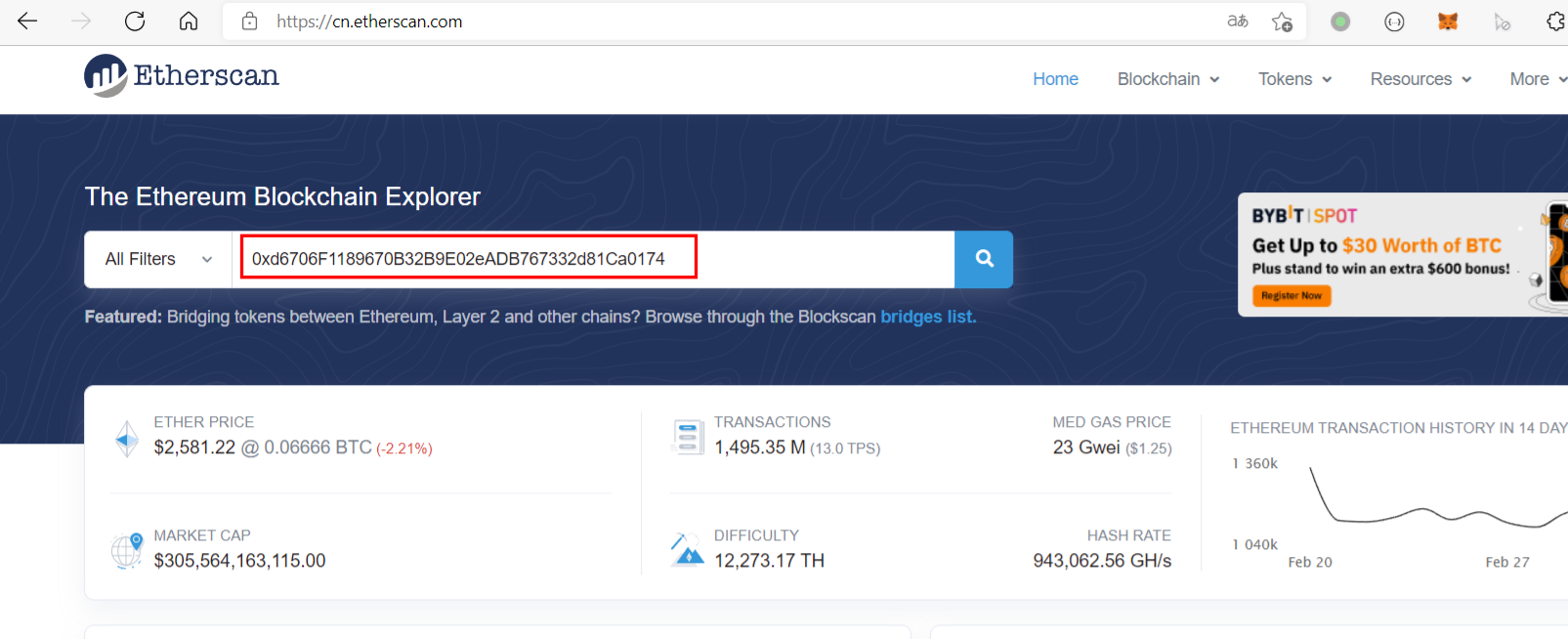Open the browser Extensions puzzle icon

(x=1555, y=21)
